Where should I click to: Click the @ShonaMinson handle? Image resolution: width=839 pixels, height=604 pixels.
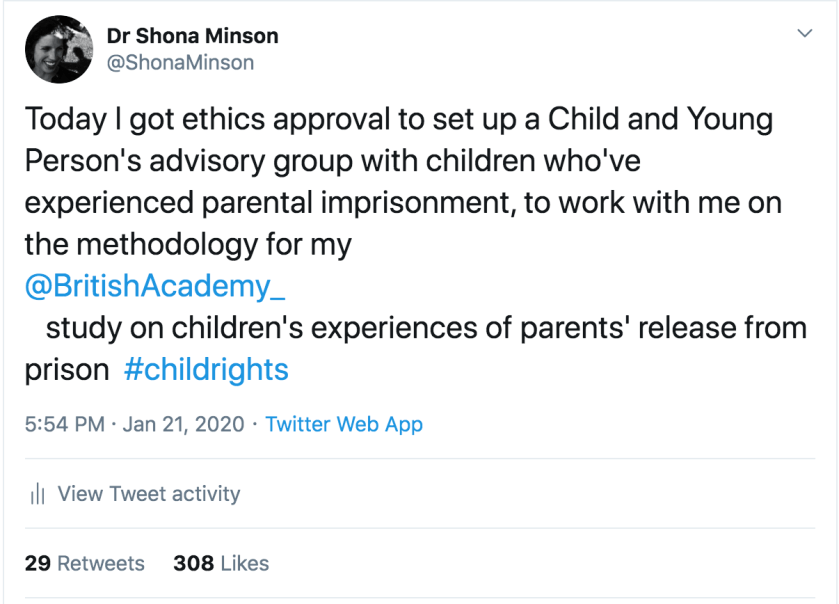coord(180,63)
